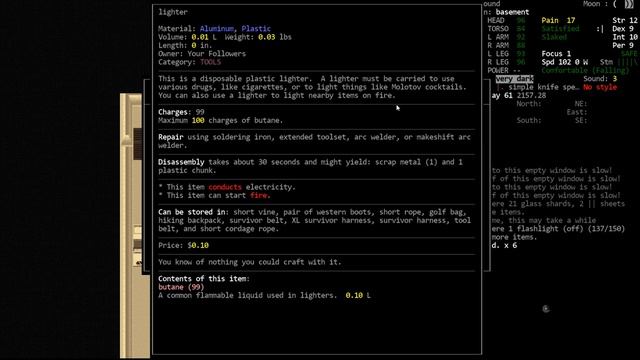This screenshot has height=360, width=640.
Task: Click the 'Str 12' stat
Action: point(624,20)
